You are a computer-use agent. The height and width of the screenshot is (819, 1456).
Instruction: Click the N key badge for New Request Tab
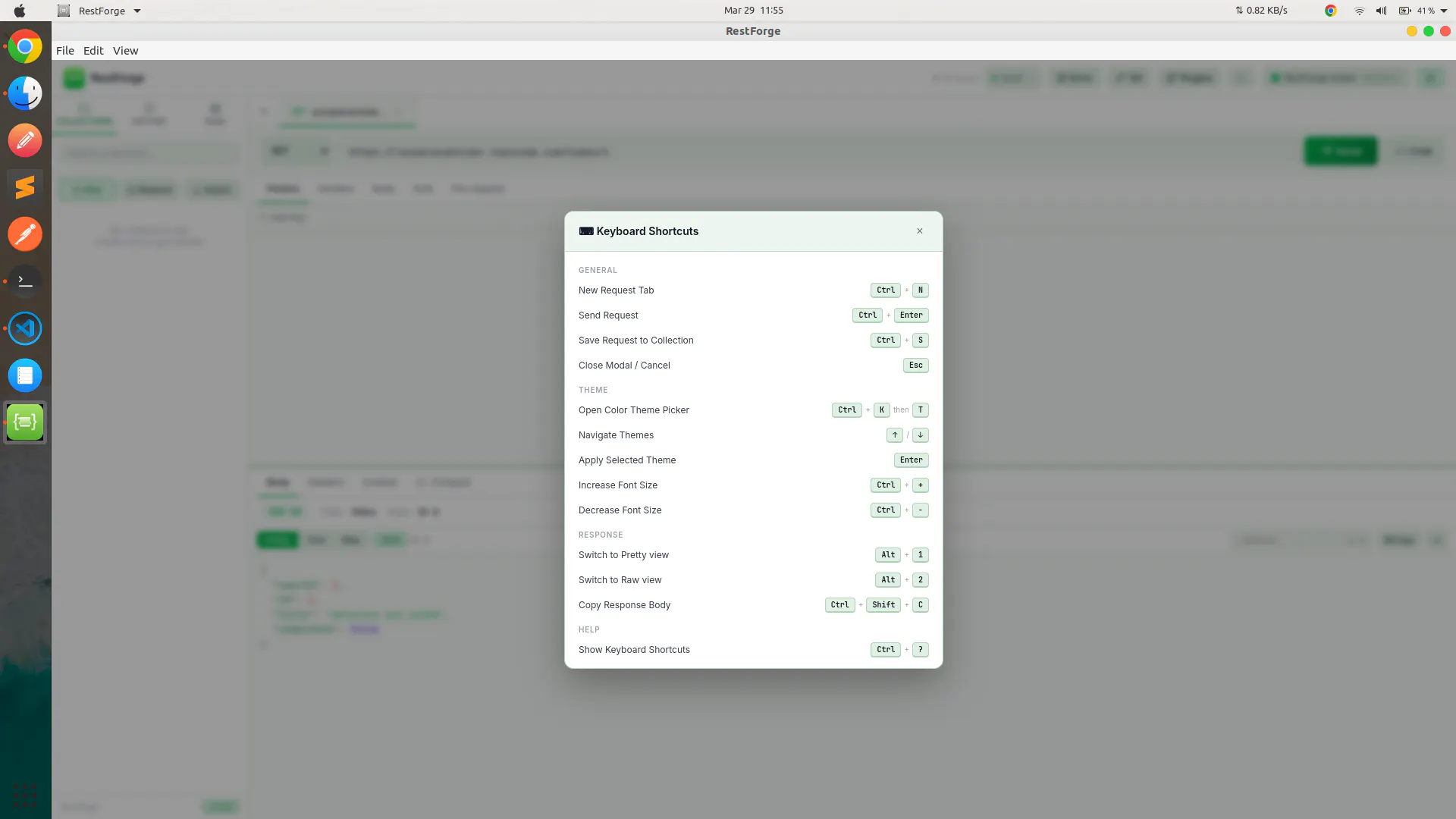coord(921,290)
